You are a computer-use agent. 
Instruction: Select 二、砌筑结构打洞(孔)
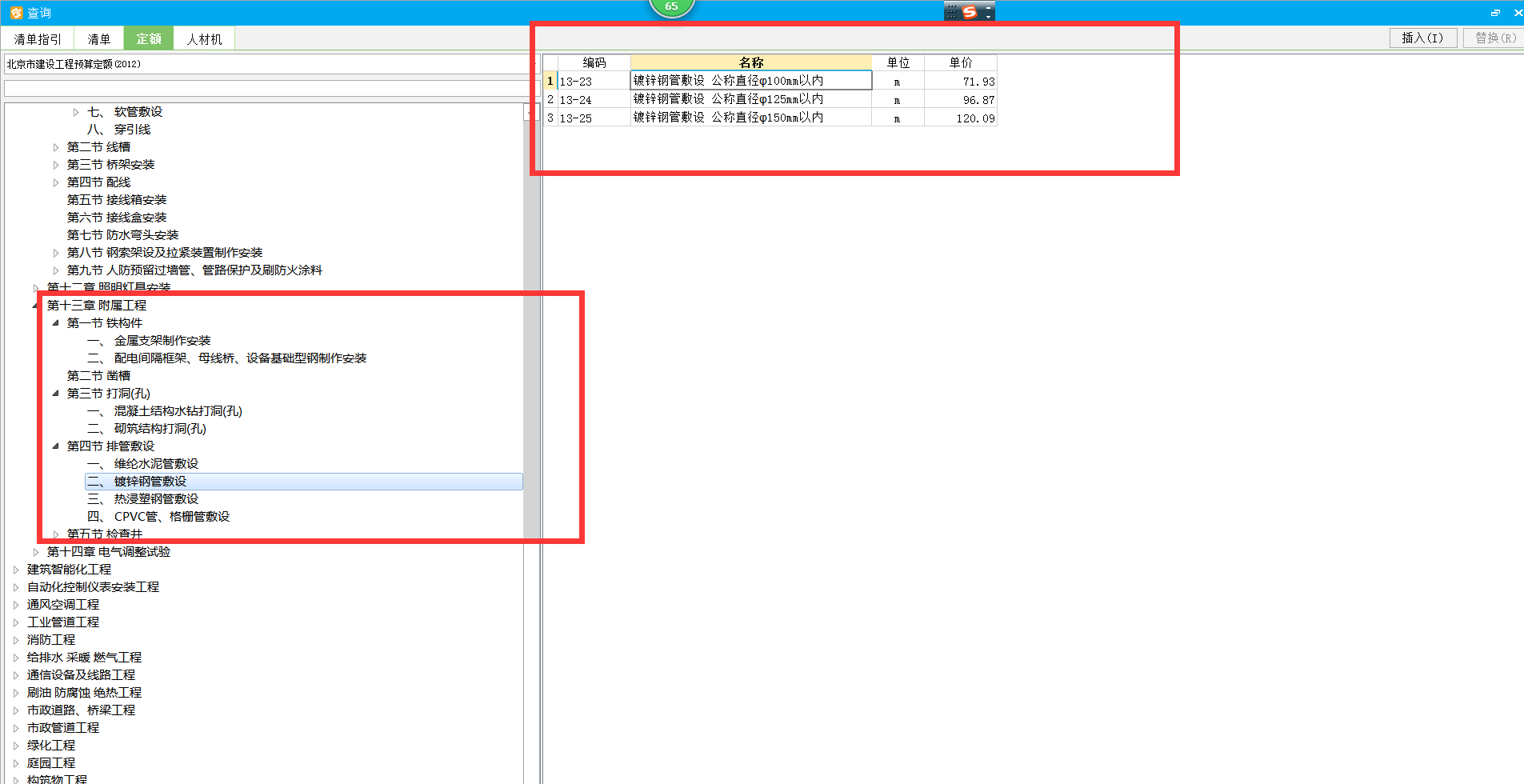tap(146, 429)
